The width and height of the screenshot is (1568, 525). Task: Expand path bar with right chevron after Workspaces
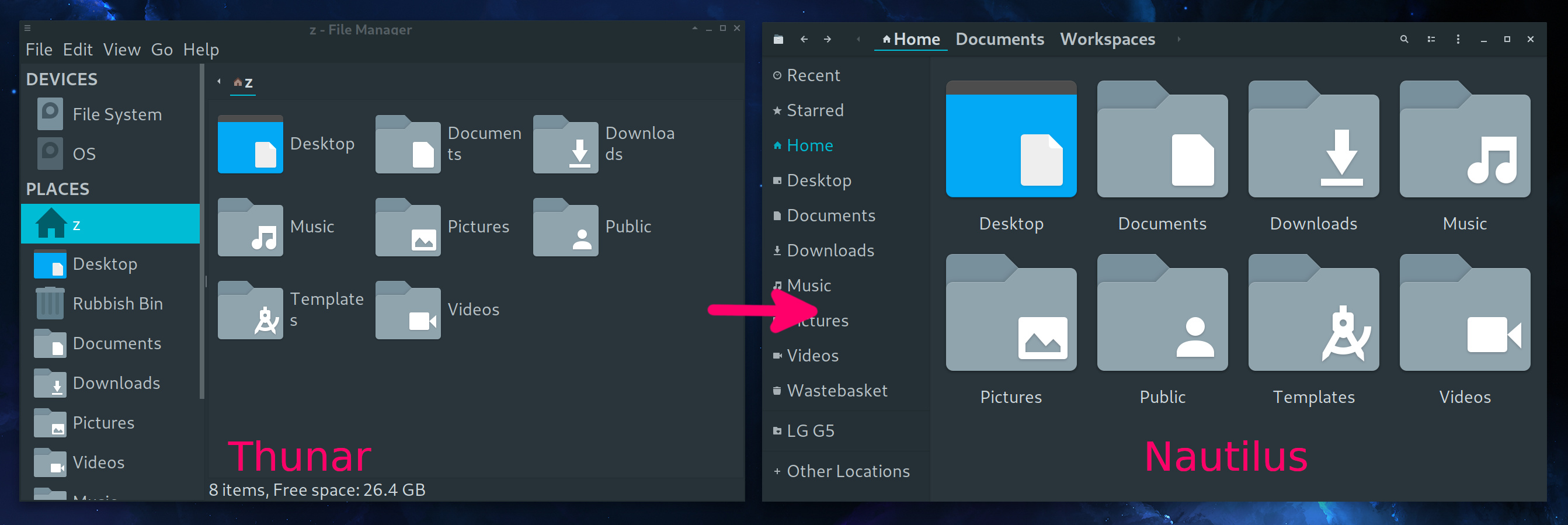pos(1179,39)
